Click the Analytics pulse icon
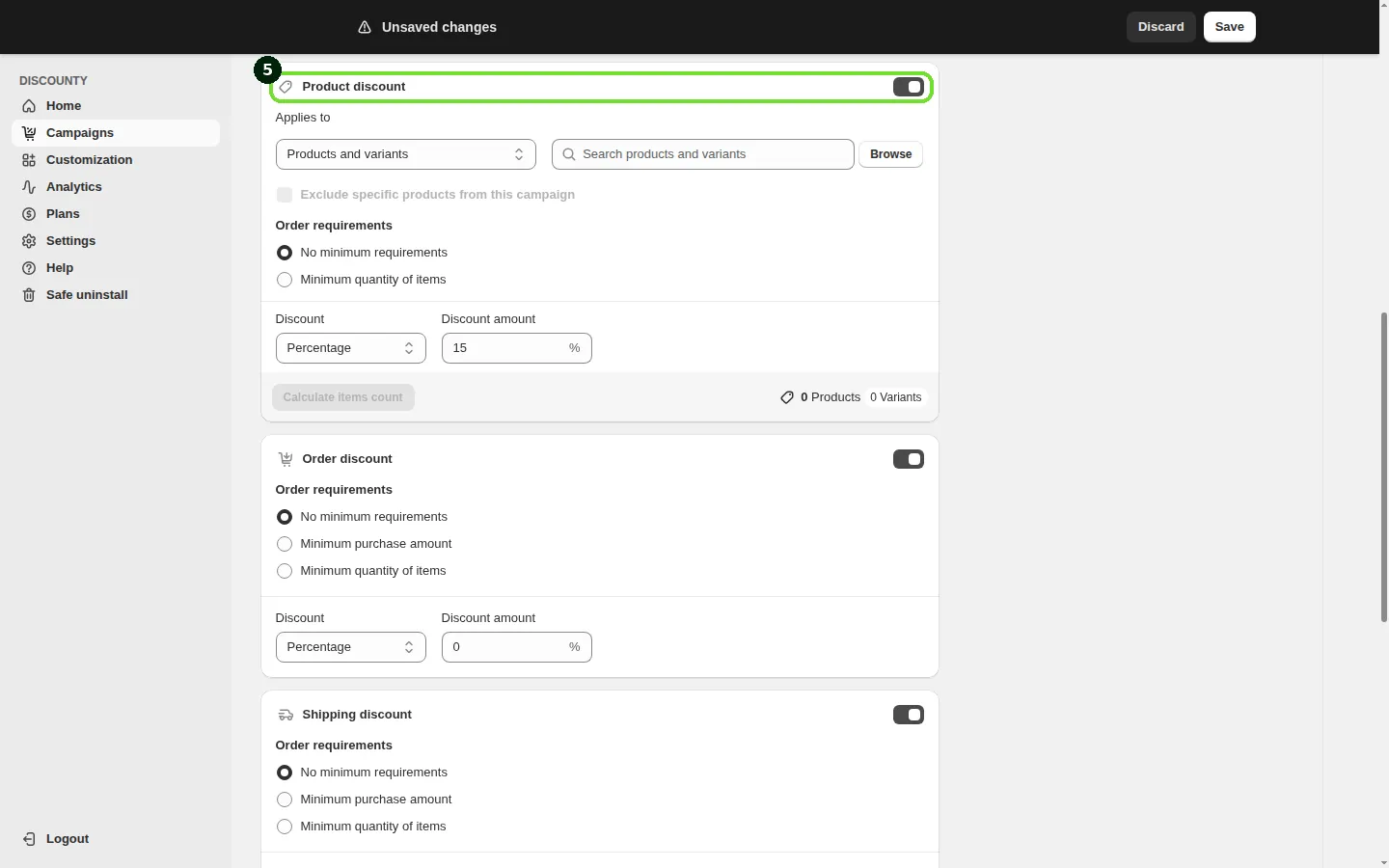The width and height of the screenshot is (1389, 868). (x=29, y=187)
